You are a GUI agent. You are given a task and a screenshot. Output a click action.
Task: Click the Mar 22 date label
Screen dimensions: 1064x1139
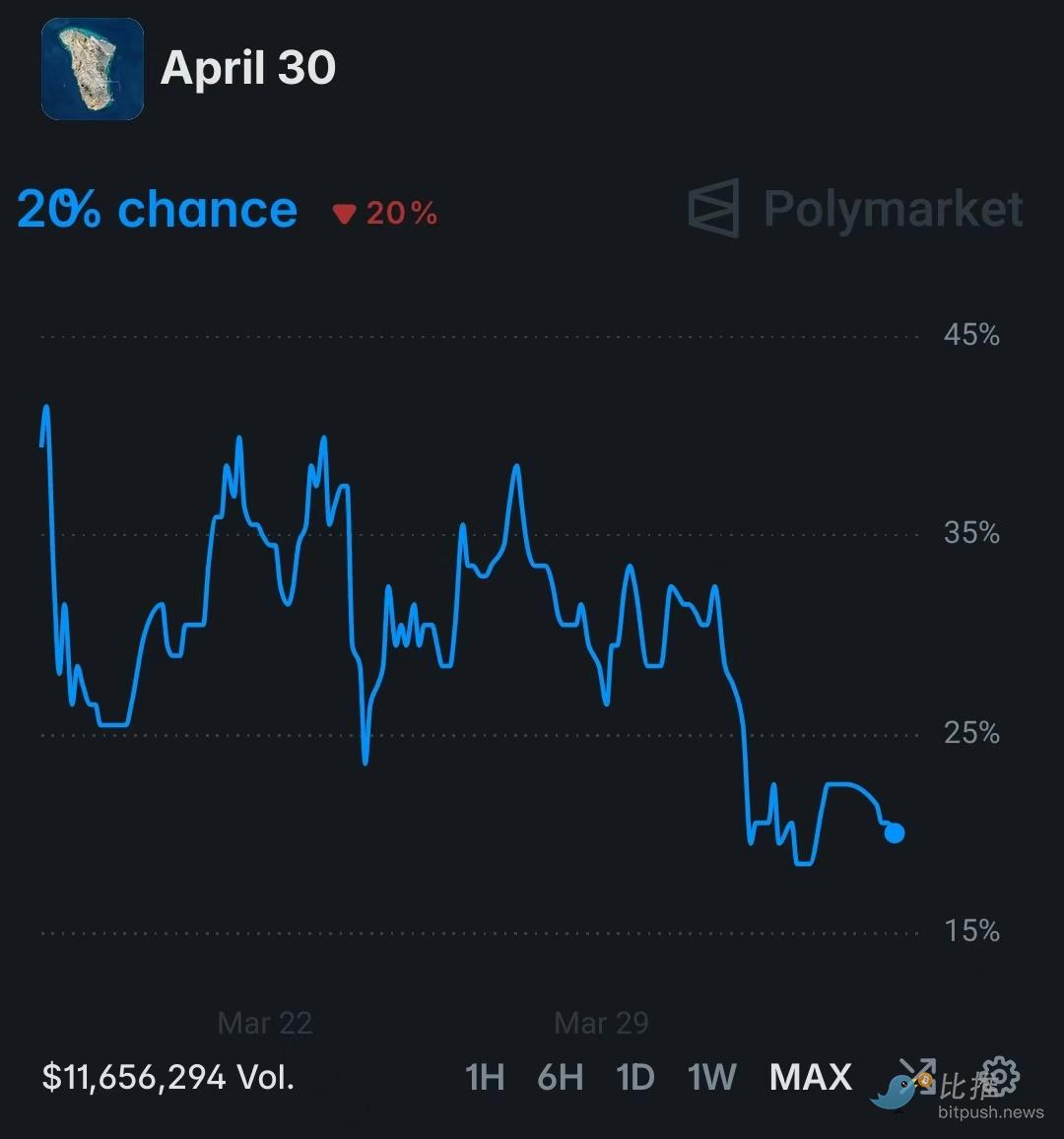point(265,1023)
